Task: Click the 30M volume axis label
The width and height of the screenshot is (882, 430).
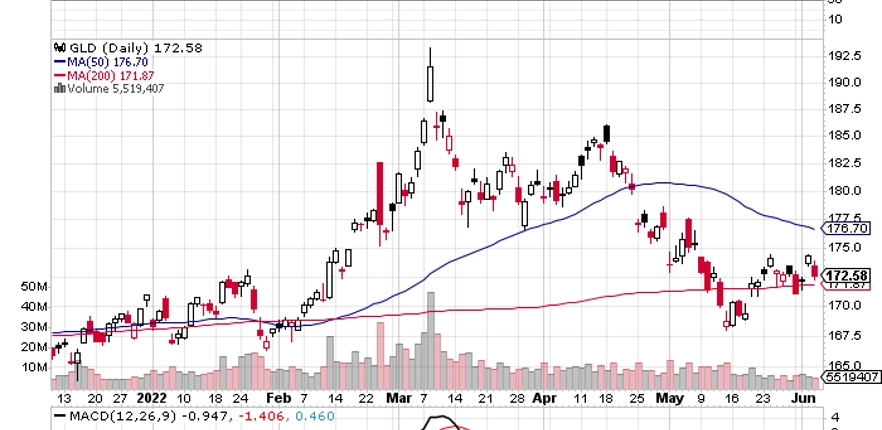Action: 34,327
